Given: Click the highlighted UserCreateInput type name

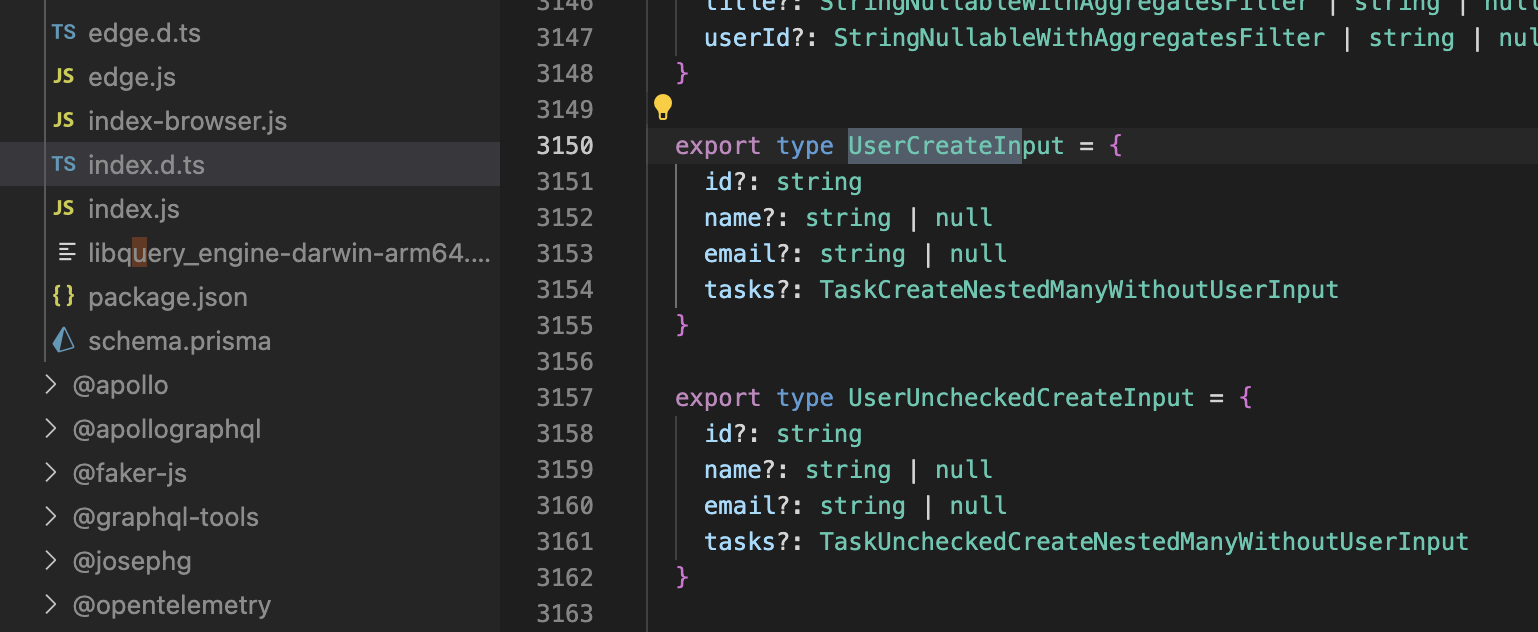Looking at the screenshot, I should pyautogui.click(x=934, y=145).
